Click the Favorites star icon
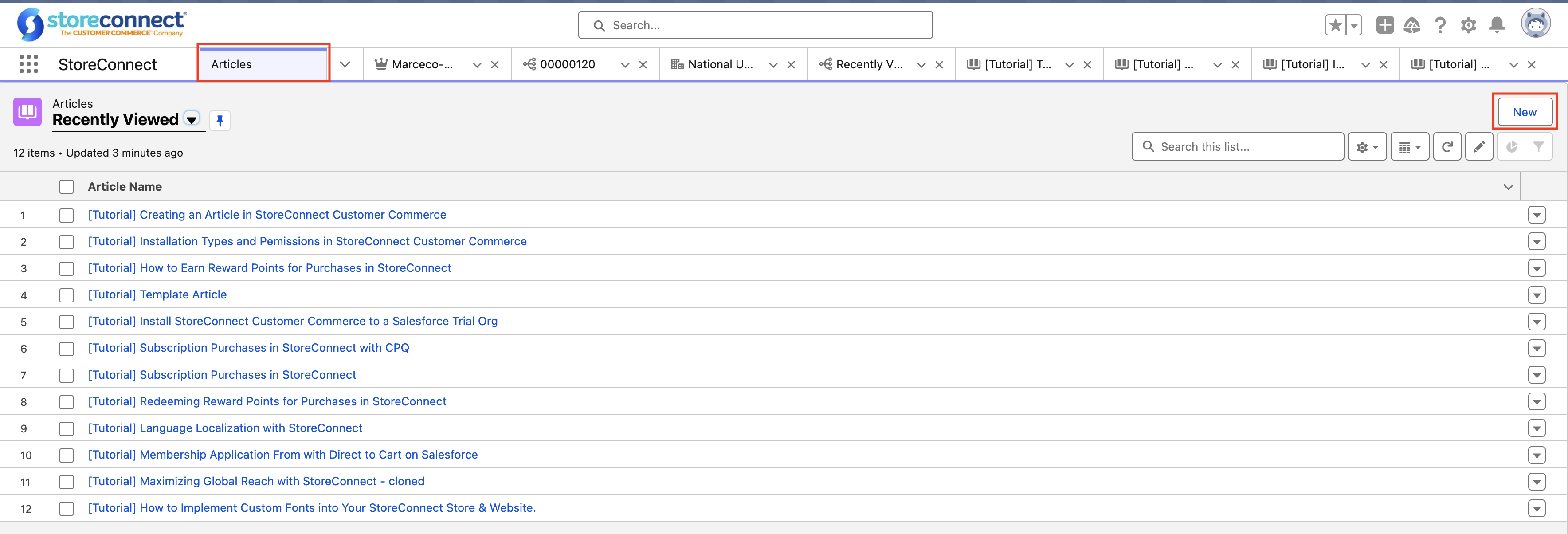Screen dimensions: 1568x534 [1335, 25]
